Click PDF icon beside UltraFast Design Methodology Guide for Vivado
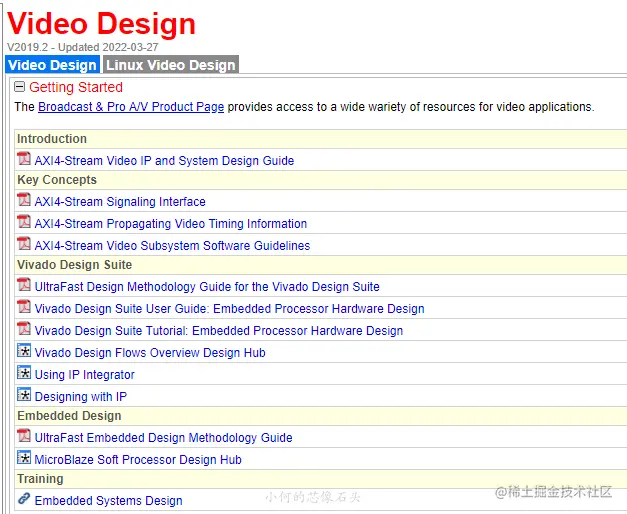This screenshot has width=627, height=514. click(x=24, y=284)
